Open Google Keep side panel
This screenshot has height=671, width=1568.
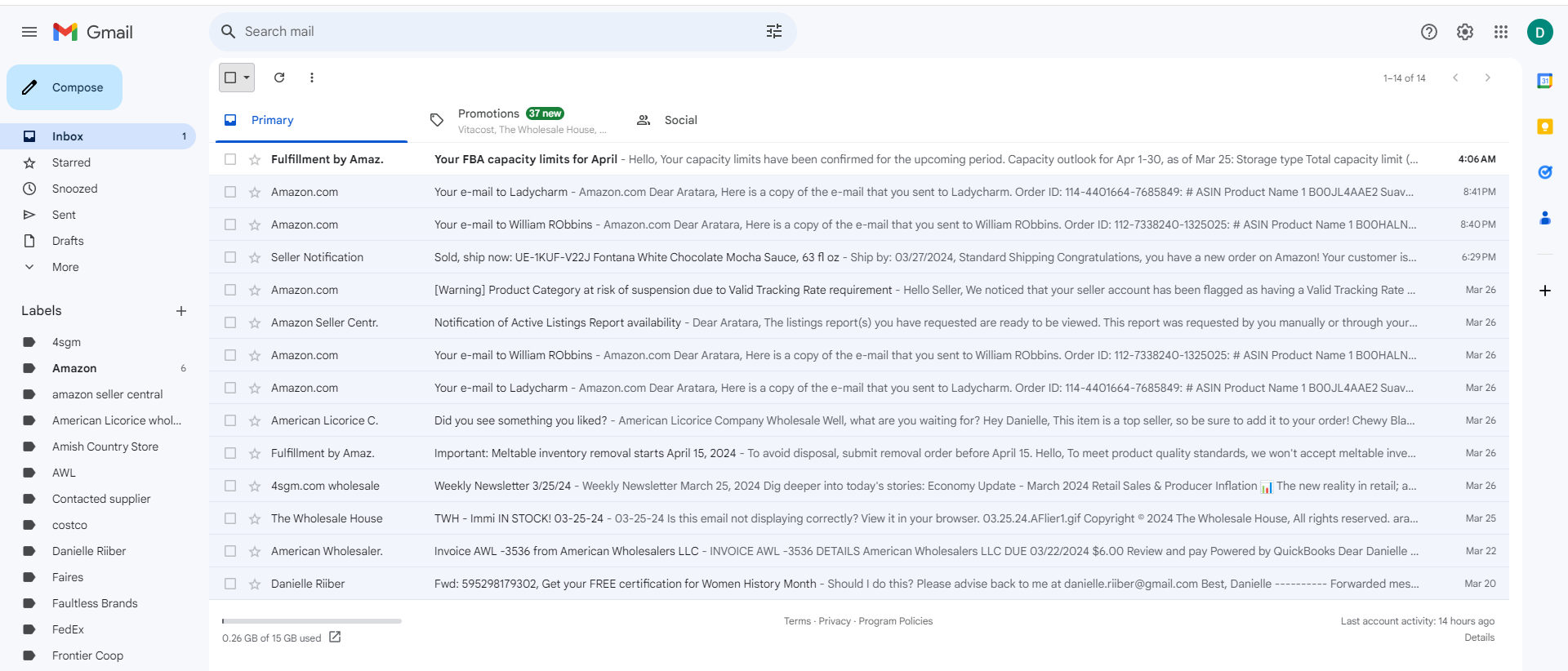[x=1545, y=127]
